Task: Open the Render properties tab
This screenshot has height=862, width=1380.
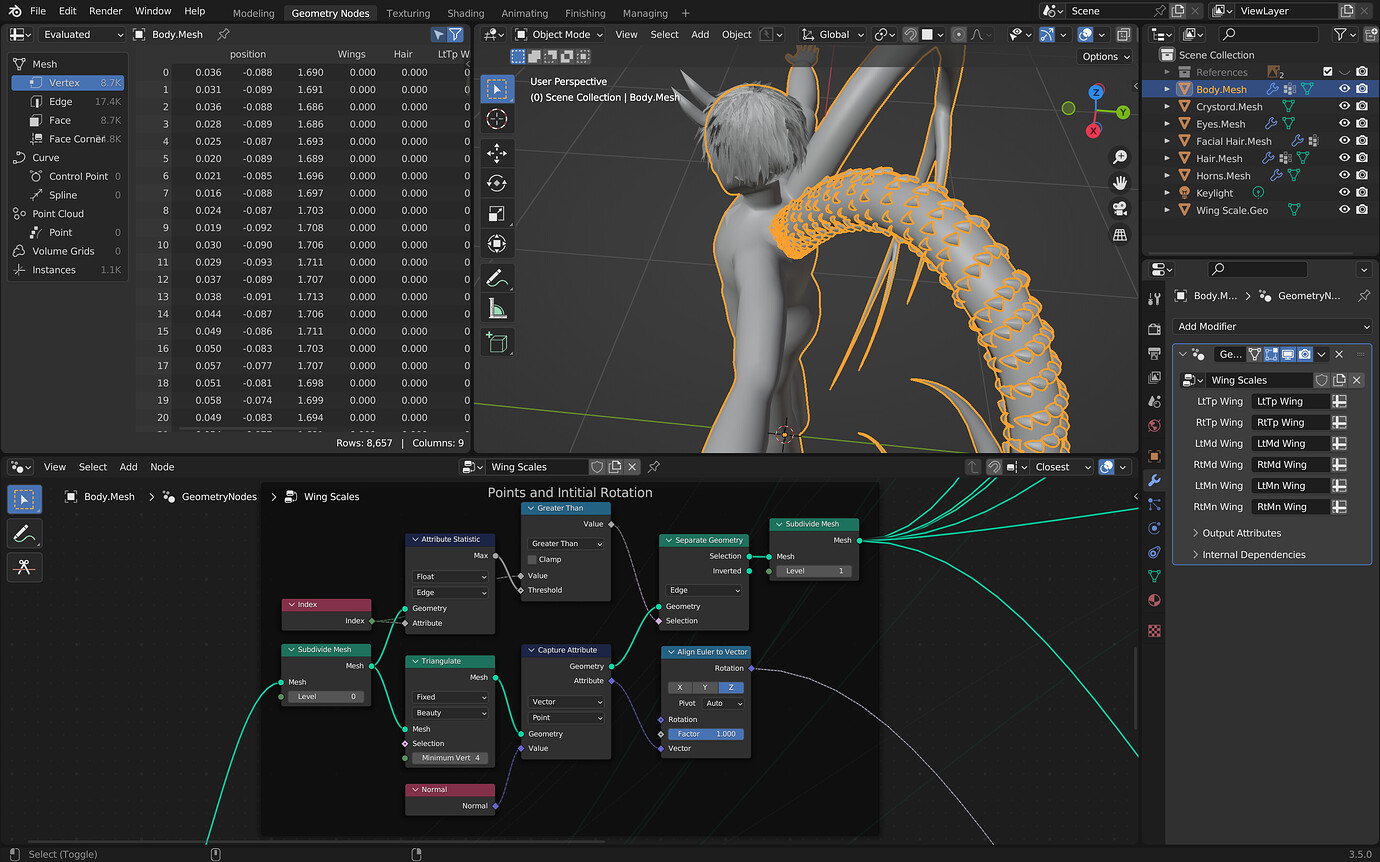Action: 1154,329
